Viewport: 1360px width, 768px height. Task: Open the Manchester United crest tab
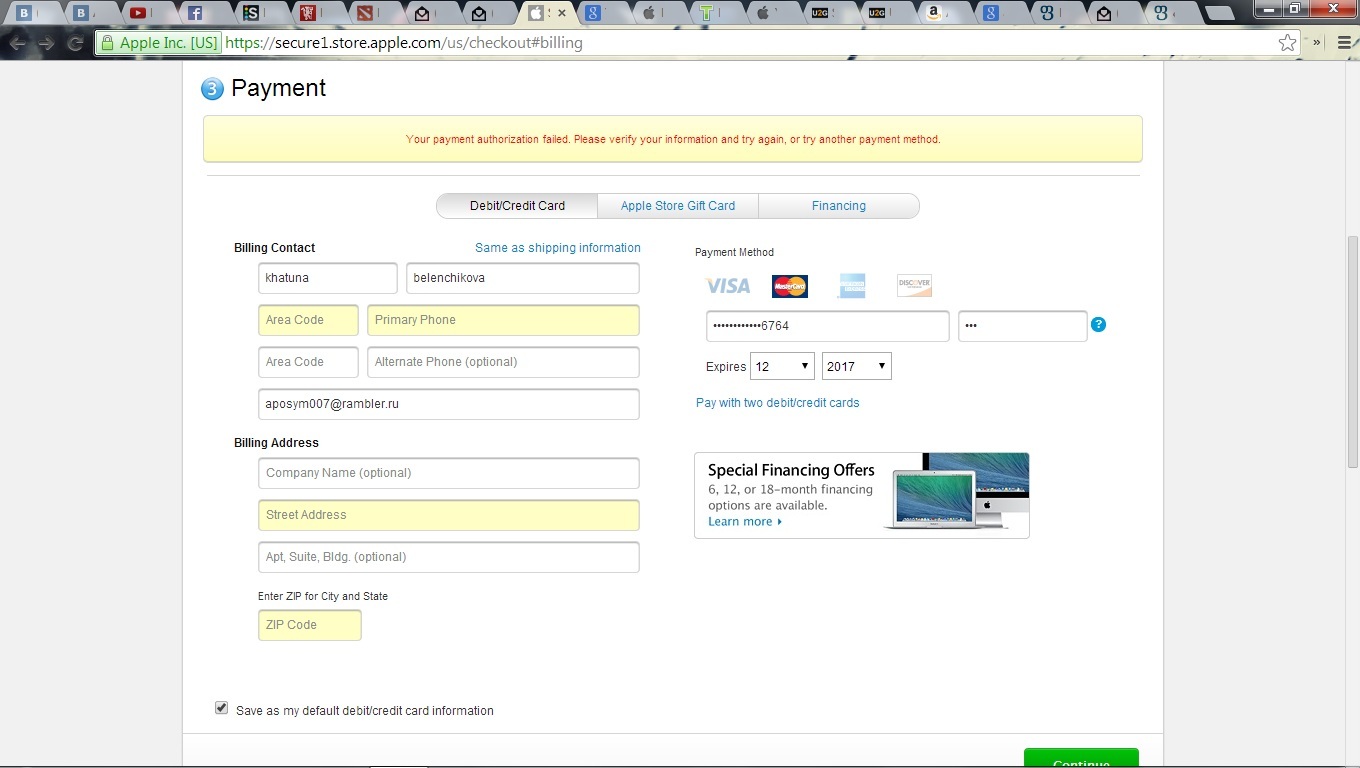pos(310,13)
